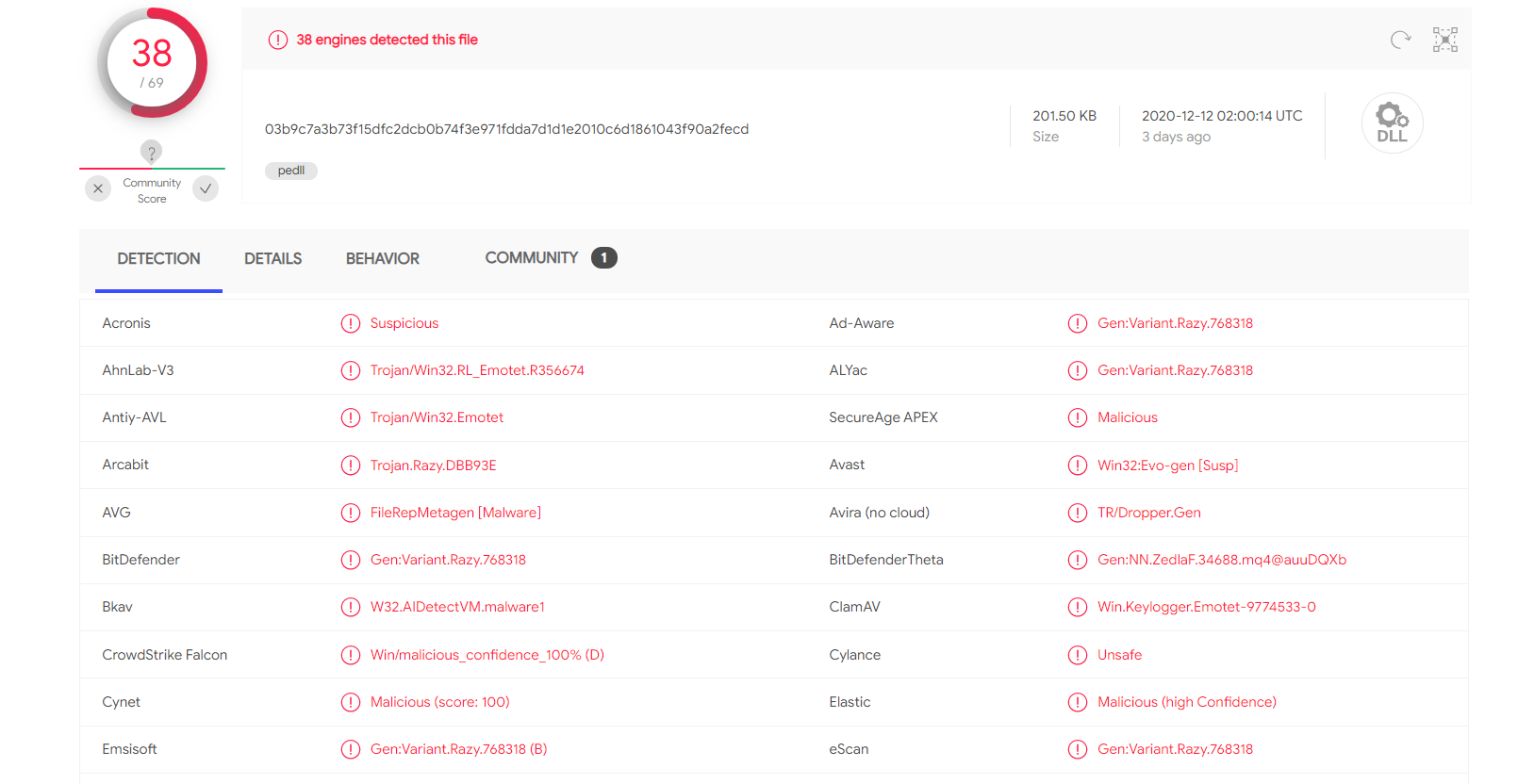1518x784 pixels.
Task: Click 'Win/malicious_confidence_100% (D)' result
Action: [487, 655]
